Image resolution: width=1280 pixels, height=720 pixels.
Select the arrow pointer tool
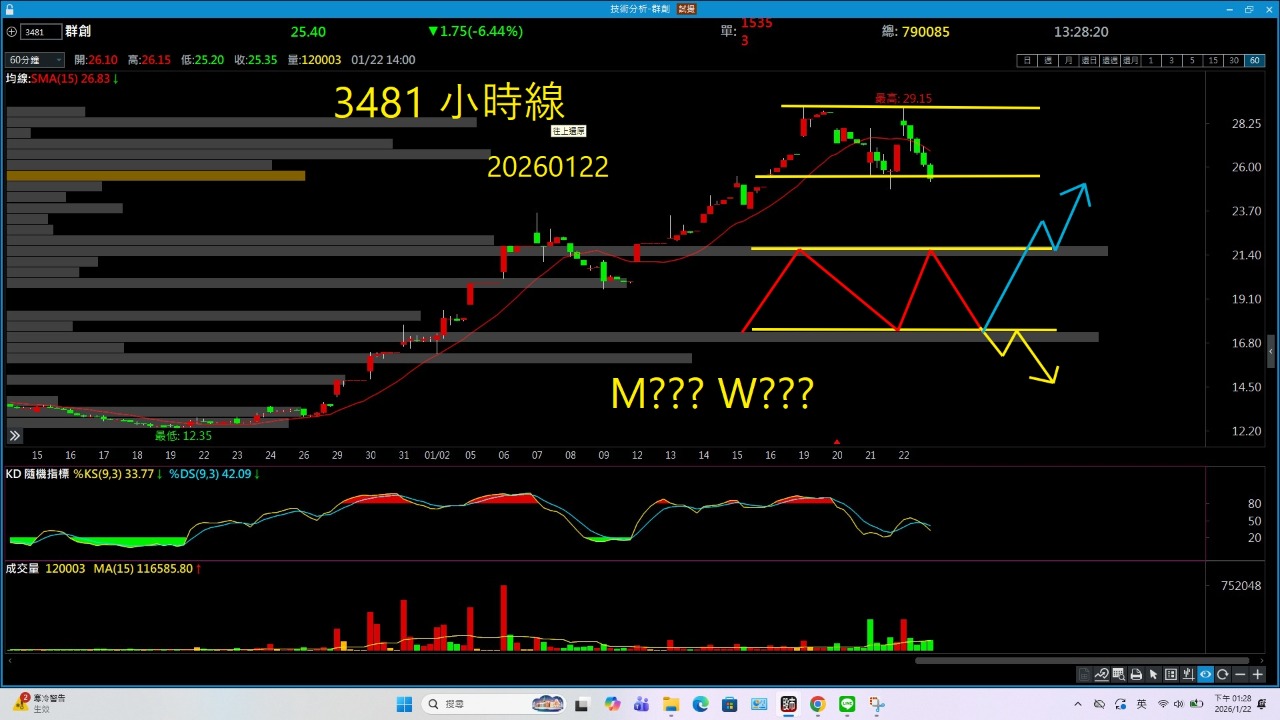(x=1153, y=675)
